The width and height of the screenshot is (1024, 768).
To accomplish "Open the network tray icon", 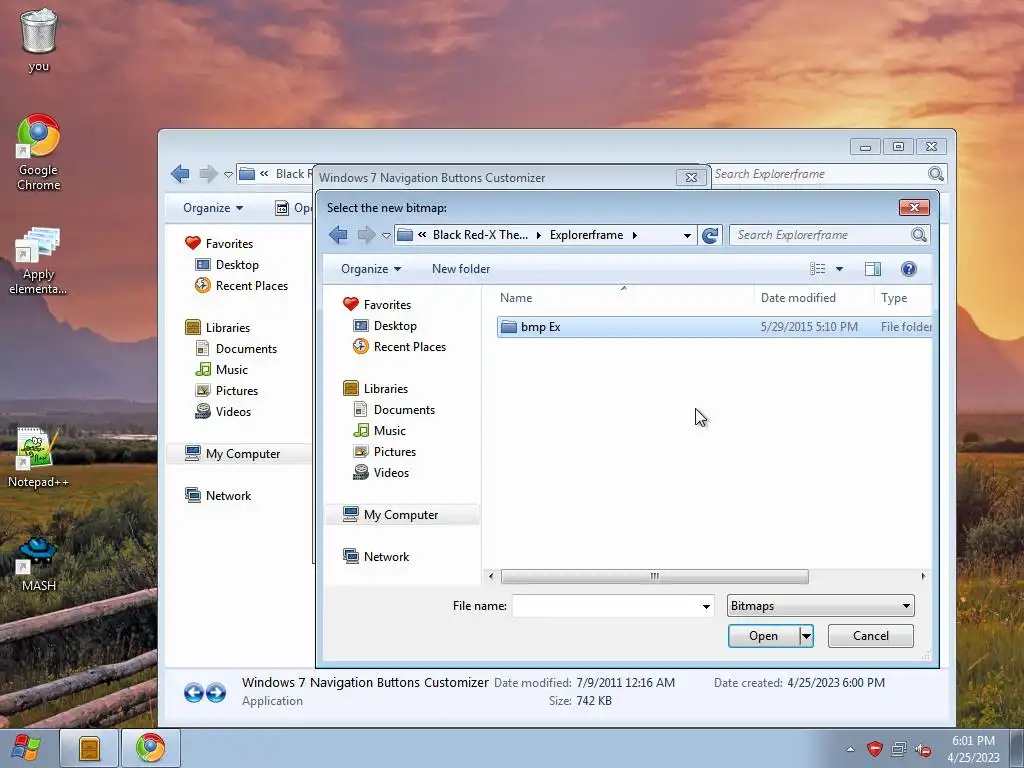I will 899,749.
